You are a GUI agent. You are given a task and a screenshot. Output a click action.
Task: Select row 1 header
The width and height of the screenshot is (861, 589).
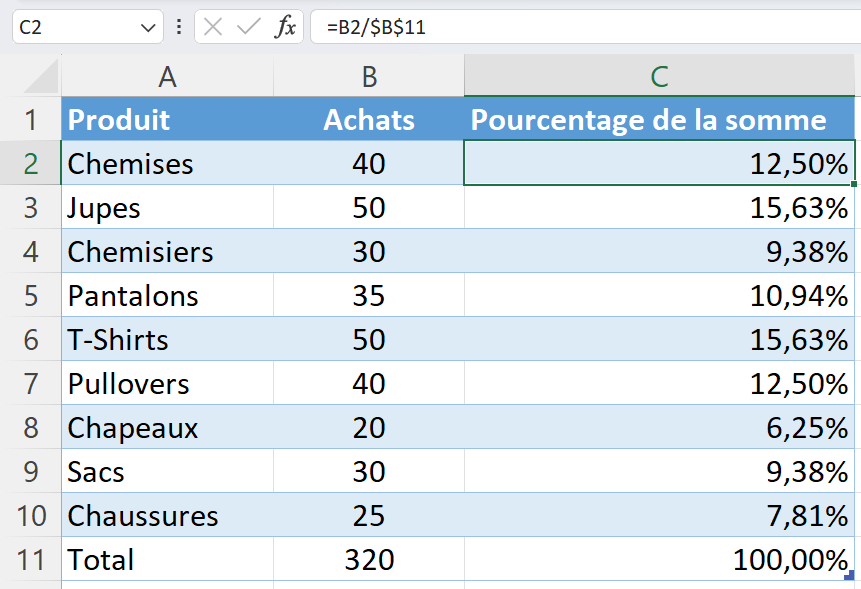(31, 119)
